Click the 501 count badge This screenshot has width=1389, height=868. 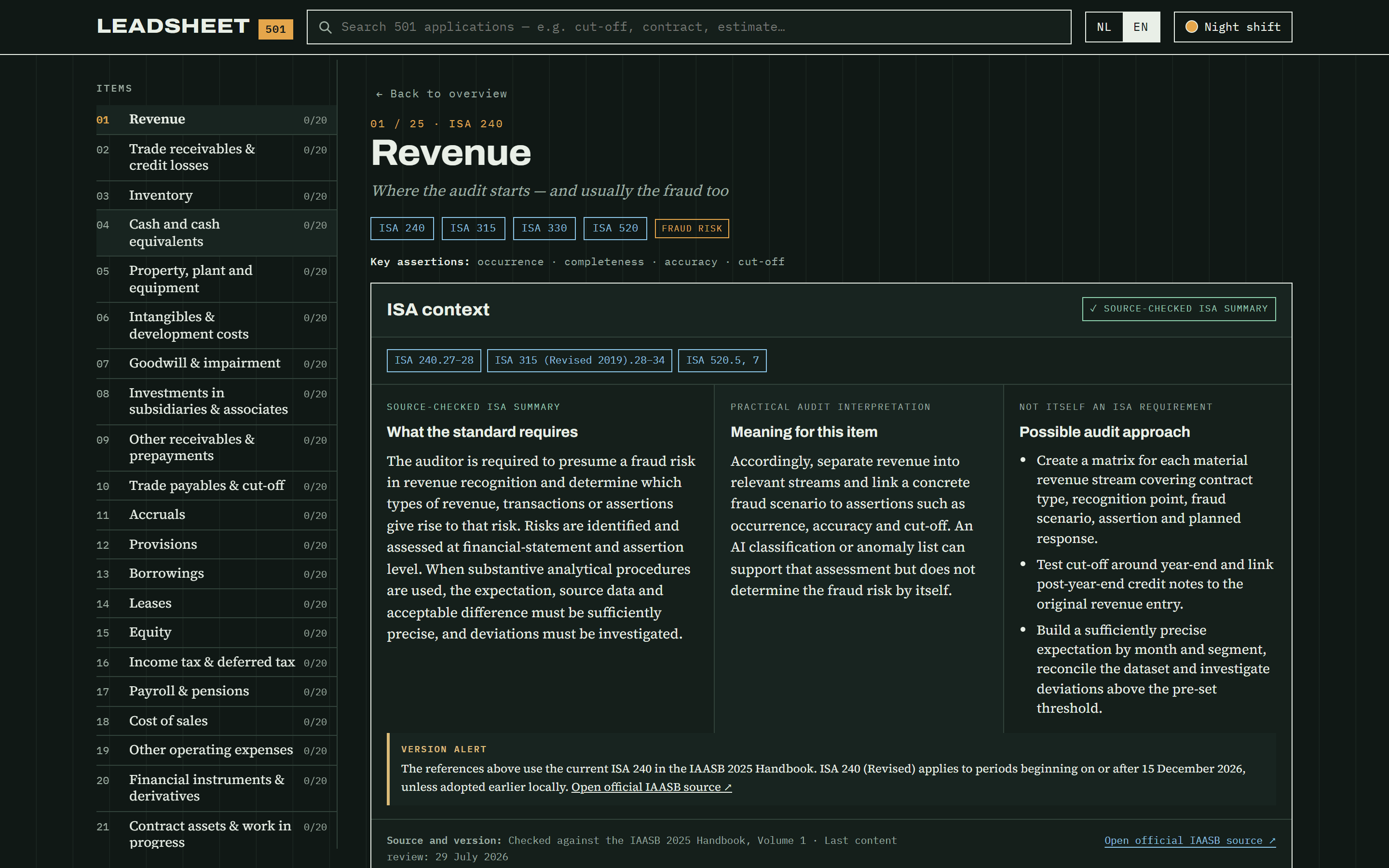tap(275, 29)
